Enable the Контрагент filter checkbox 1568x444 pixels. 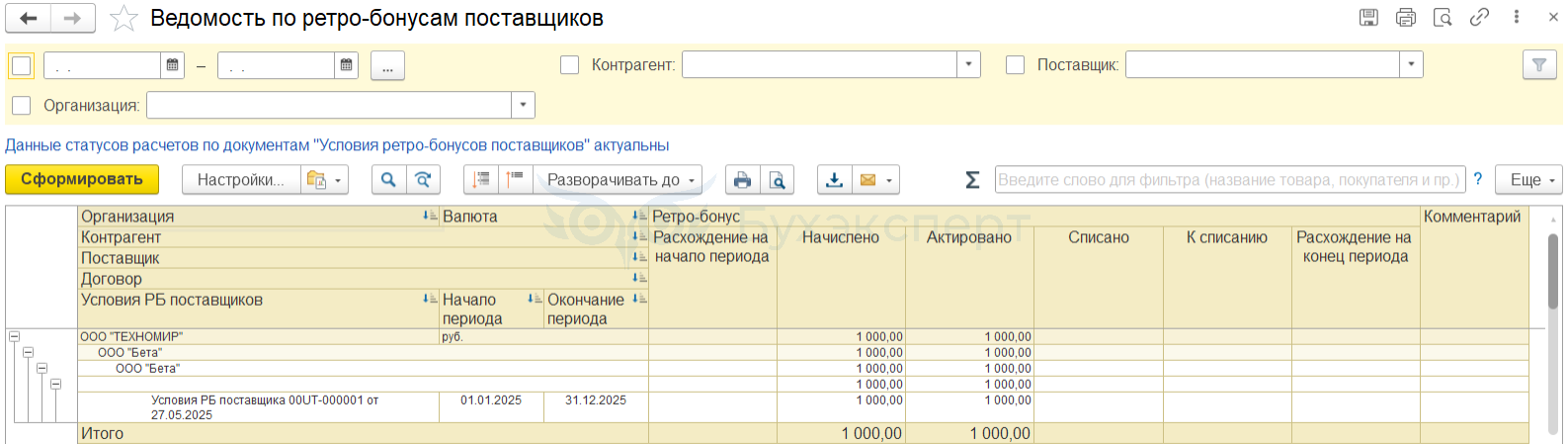tap(569, 65)
